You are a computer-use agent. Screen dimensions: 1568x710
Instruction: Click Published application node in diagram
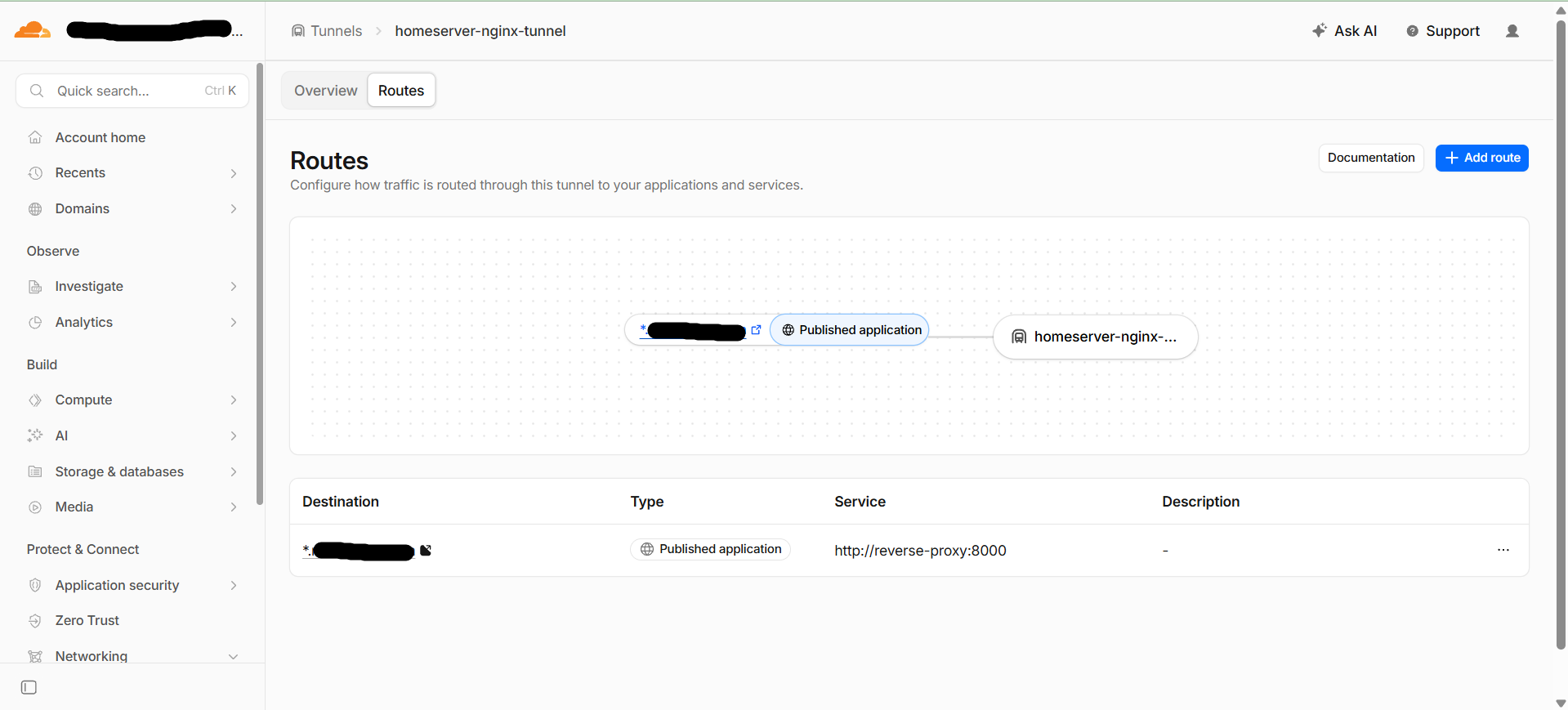850,330
